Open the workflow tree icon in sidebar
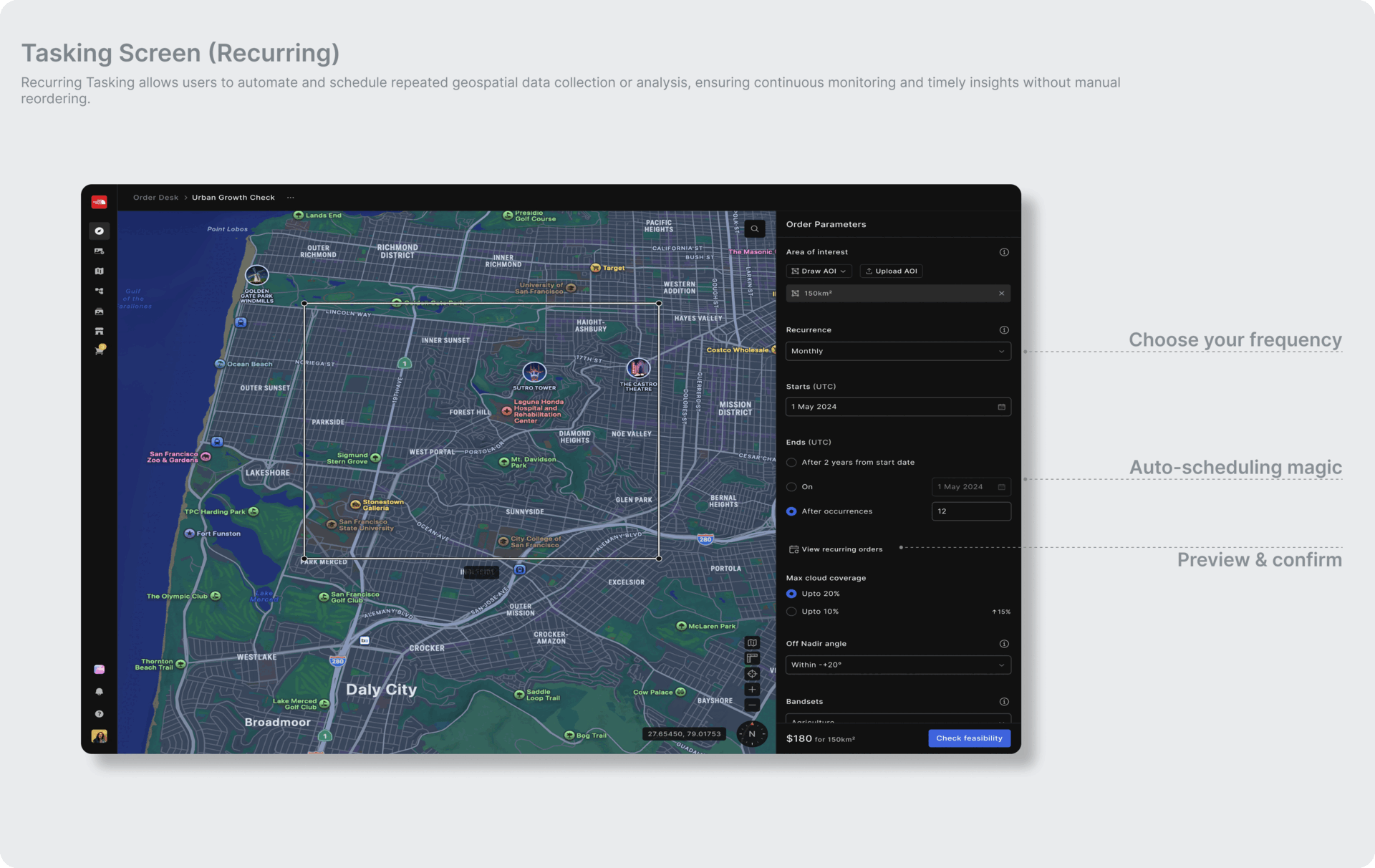1375x868 pixels. coord(100,291)
